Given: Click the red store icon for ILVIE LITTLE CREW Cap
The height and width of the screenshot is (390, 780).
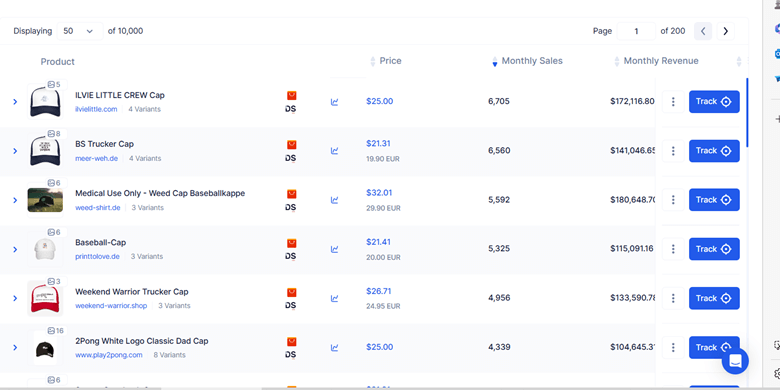Looking at the screenshot, I should 292,96.
